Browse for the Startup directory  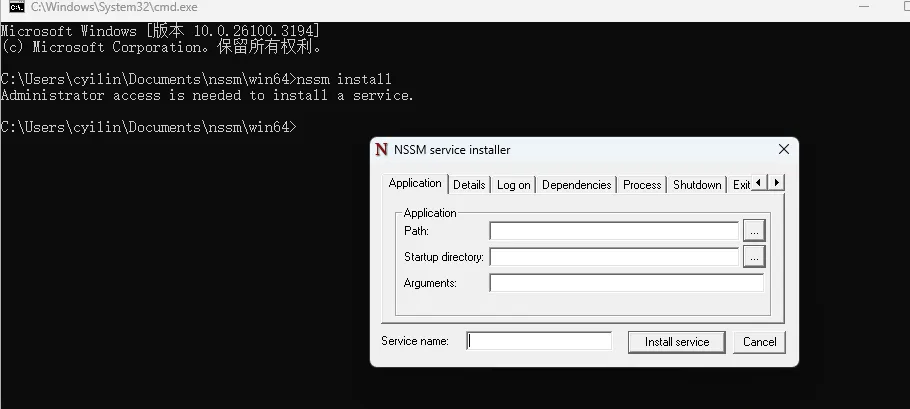tap(755, 257)
